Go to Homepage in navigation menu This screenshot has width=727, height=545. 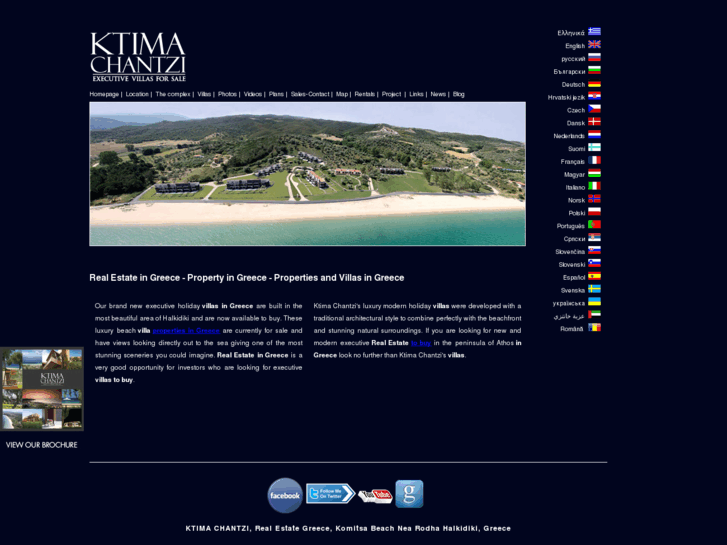[x=104, y=94]
